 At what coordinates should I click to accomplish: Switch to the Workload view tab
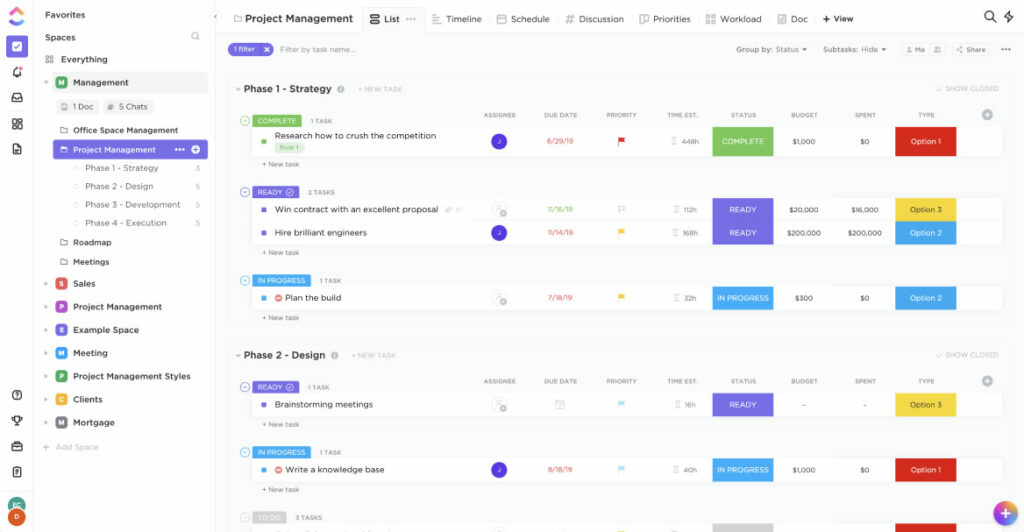point(733,19)
